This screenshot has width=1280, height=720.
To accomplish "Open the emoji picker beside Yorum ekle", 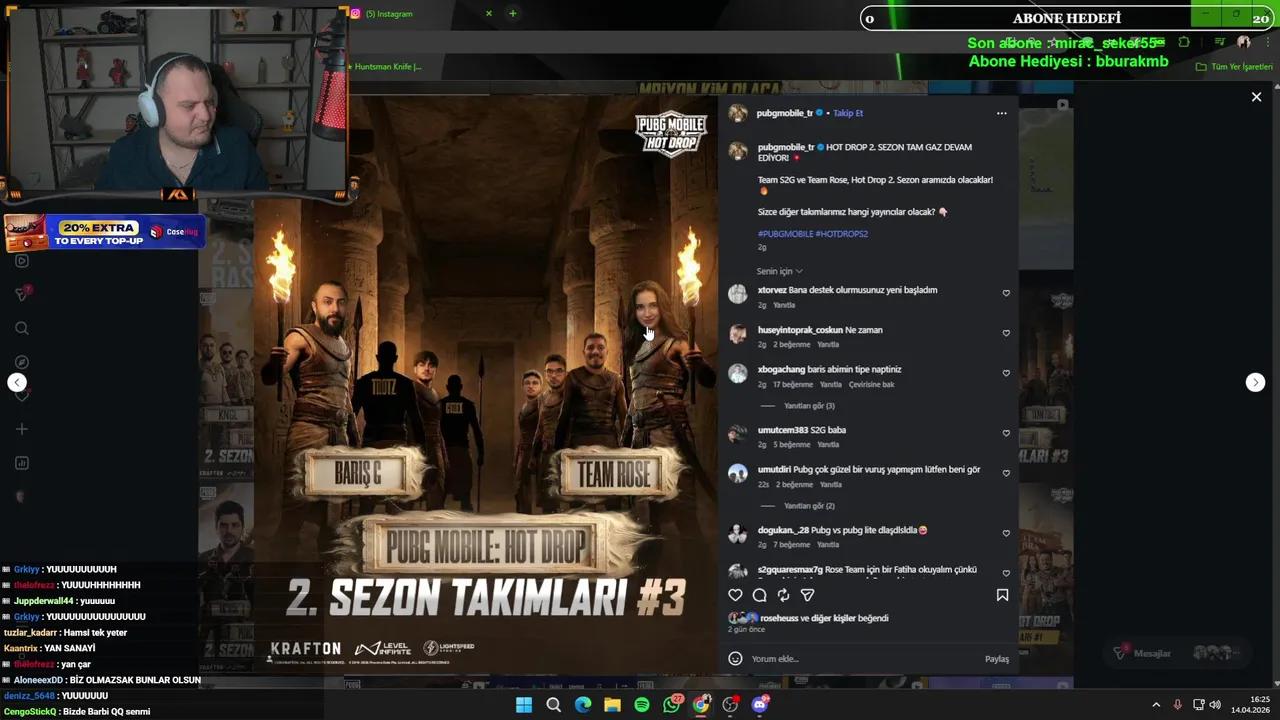I will (735, 658).
